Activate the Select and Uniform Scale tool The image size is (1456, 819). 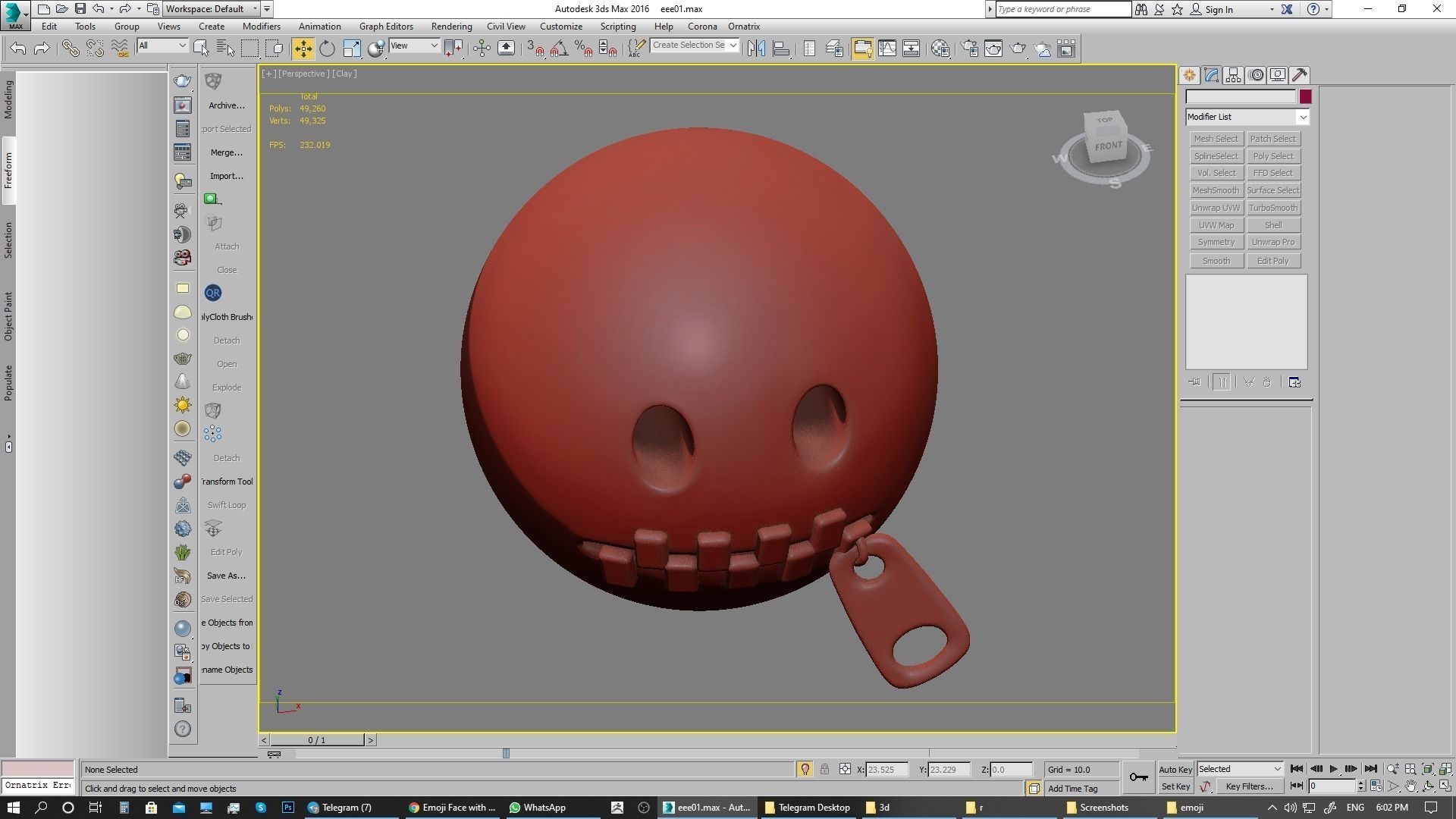(352, 49)
